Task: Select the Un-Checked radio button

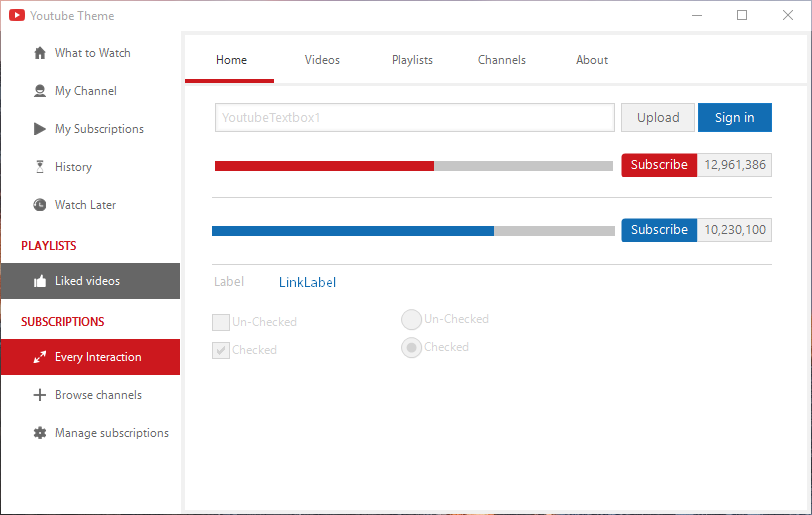Action: click(x=410, y=320)
